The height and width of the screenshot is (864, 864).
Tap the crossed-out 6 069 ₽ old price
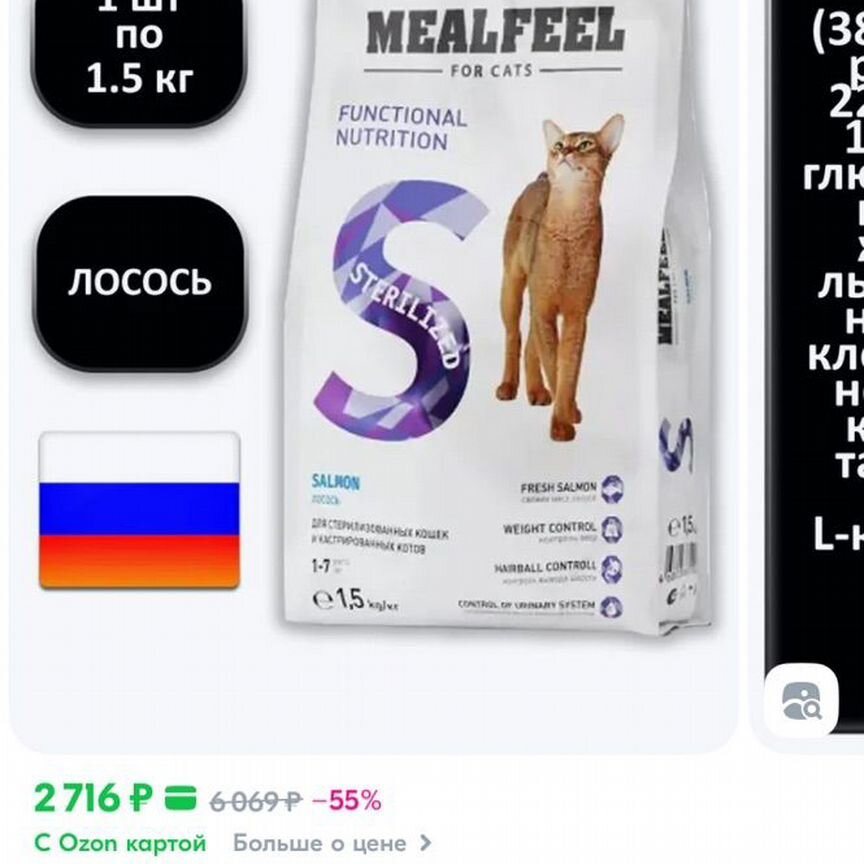256,801
